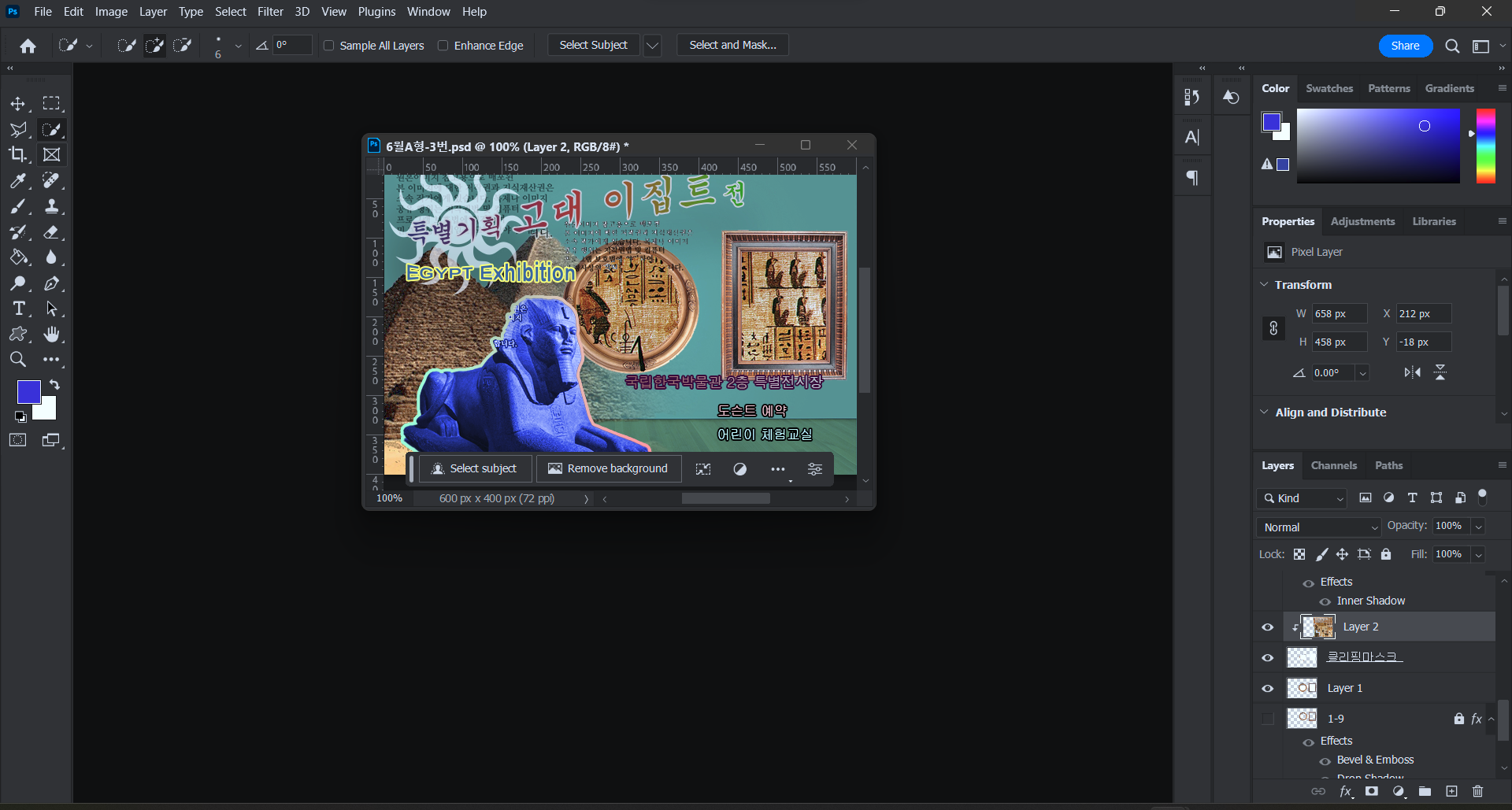
Task: Click Delete layer trash icon
Action: click(1477, 791)
